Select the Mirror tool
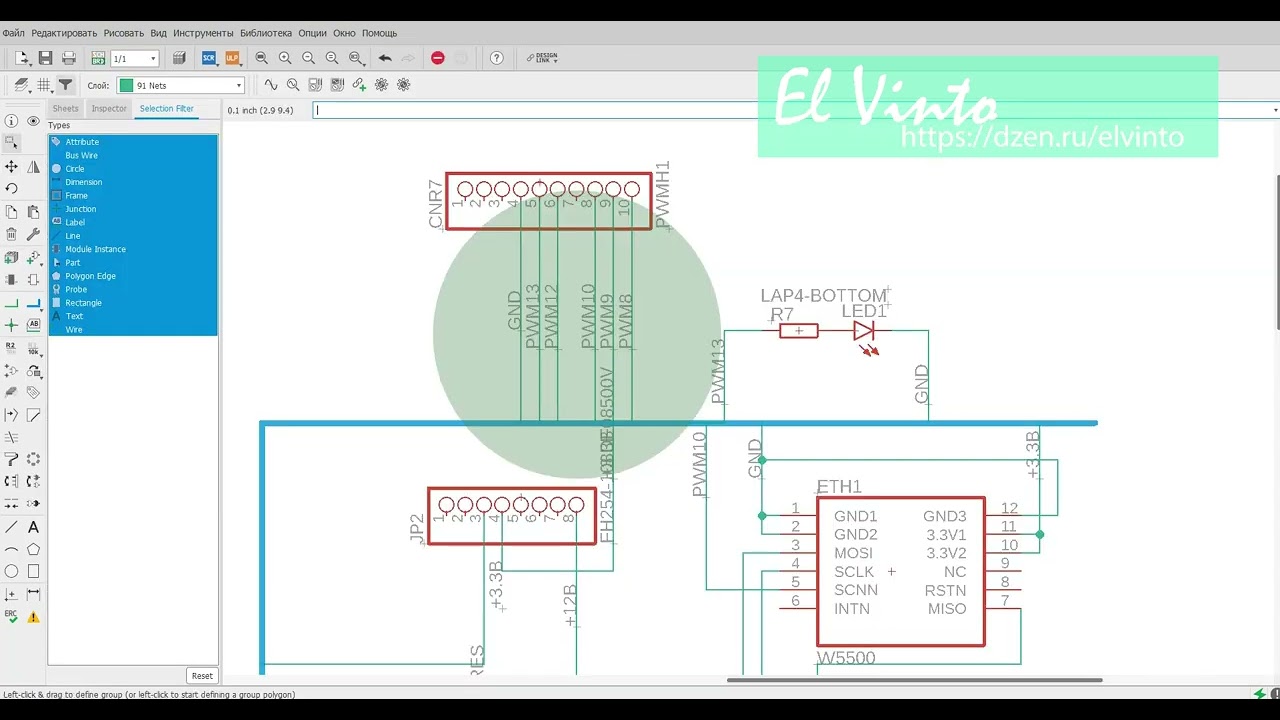Screen dimensions: 1280x720 33,167
